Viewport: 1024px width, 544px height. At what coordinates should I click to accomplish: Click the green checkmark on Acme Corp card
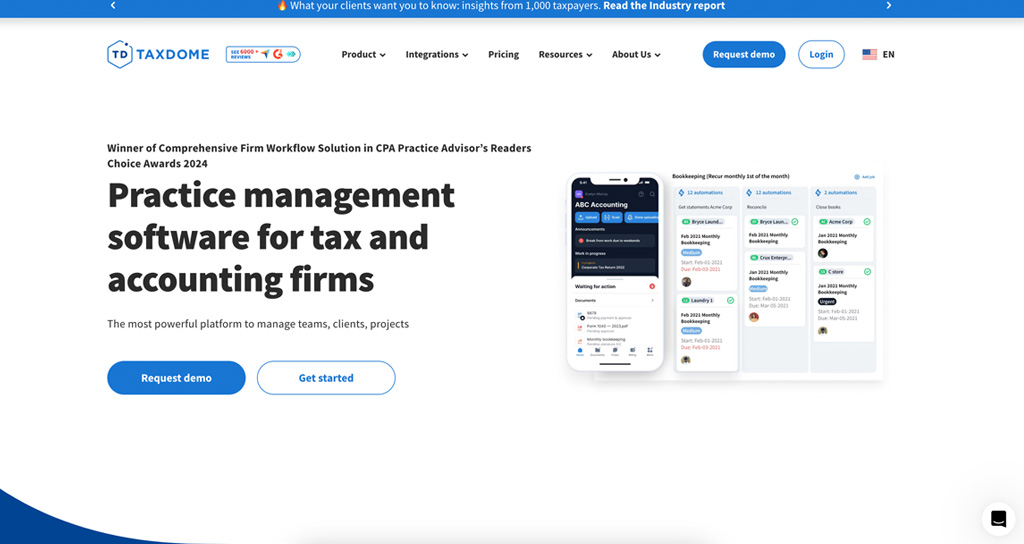(867, 222)
